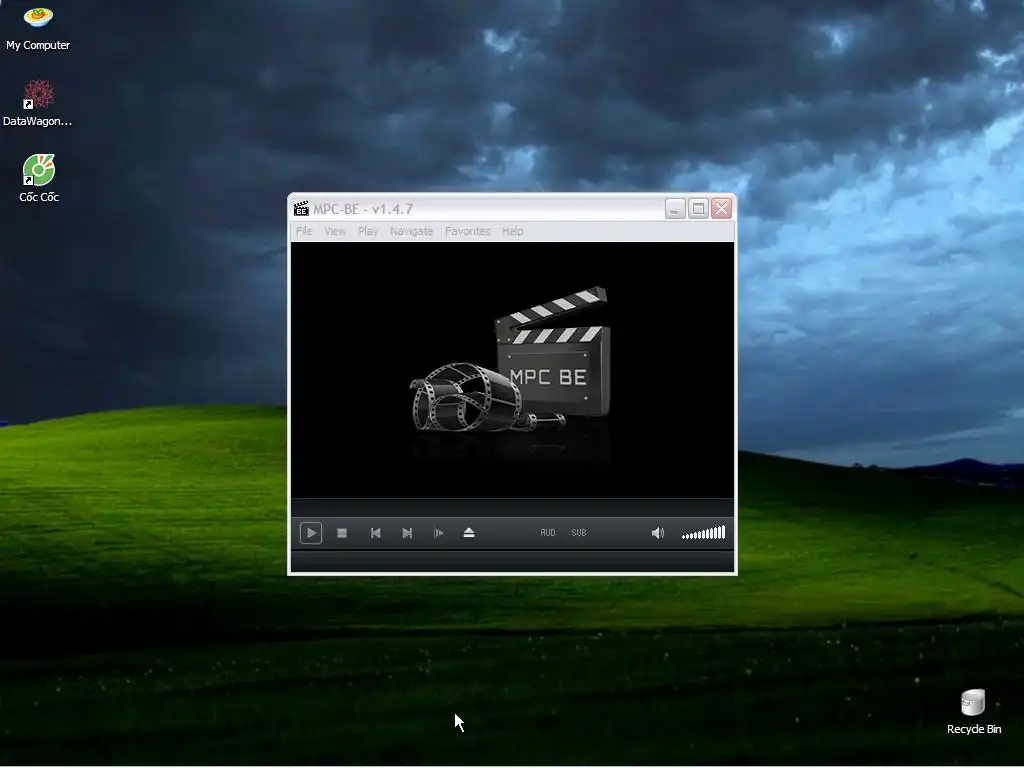Image resolution: width=1024 pixels, height=768 pixels.
Task: Select the Recycle Bin icon
Action: [974, 712]
